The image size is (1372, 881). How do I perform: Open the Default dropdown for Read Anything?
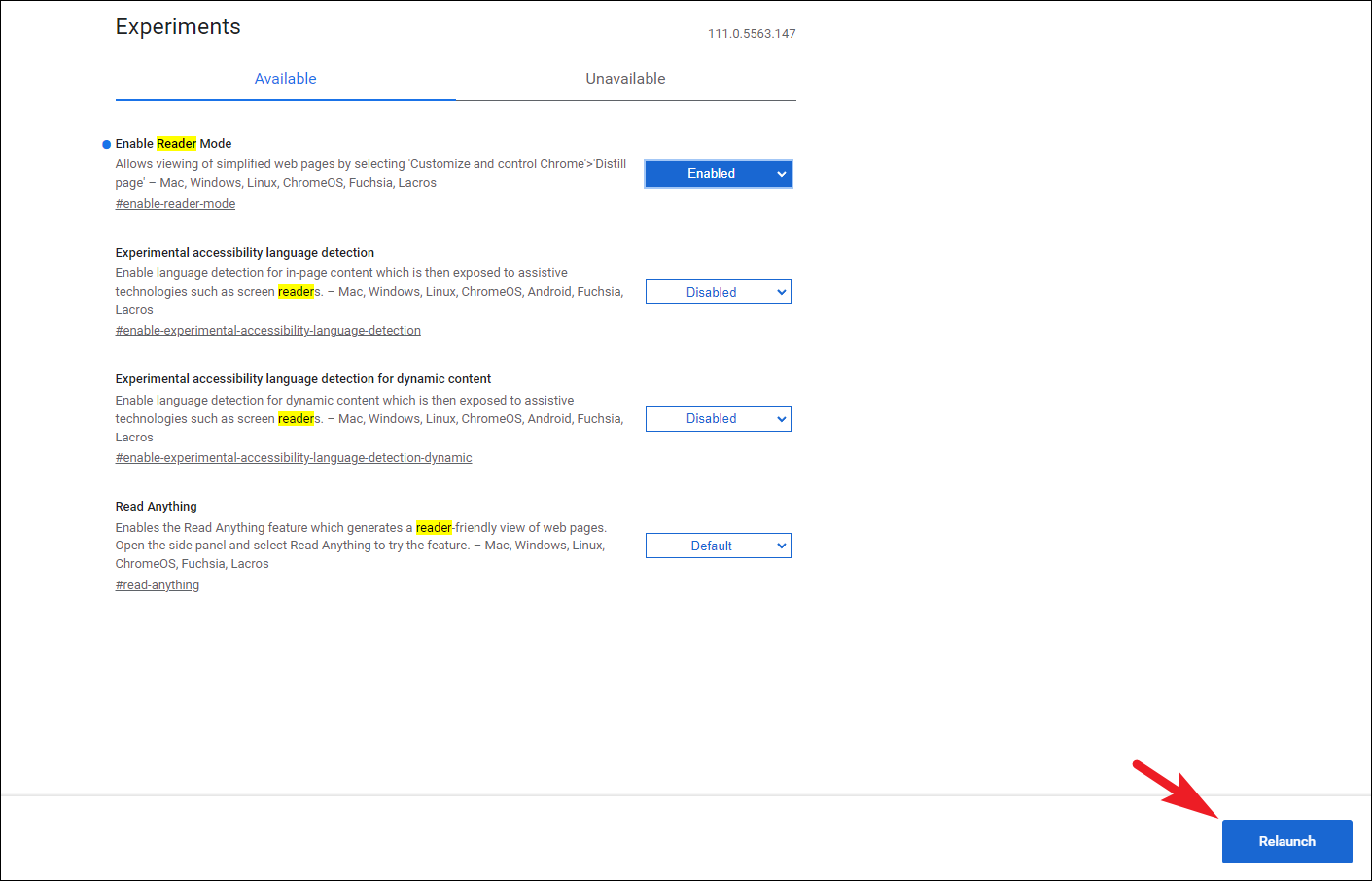point(718,546)
